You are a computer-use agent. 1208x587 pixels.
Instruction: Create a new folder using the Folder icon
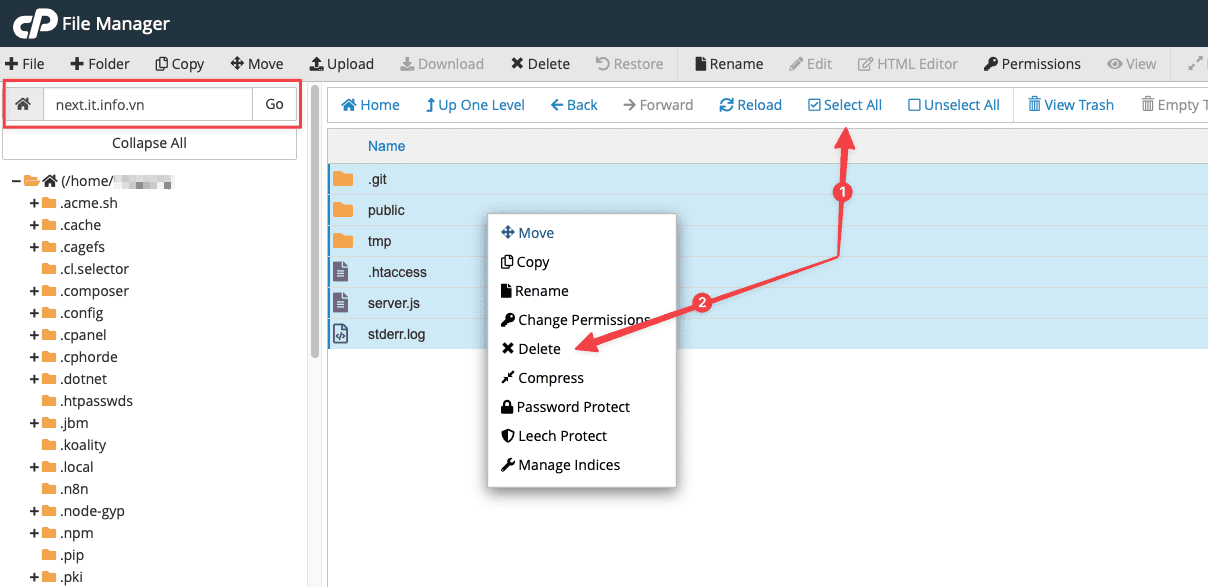[99, 63]
